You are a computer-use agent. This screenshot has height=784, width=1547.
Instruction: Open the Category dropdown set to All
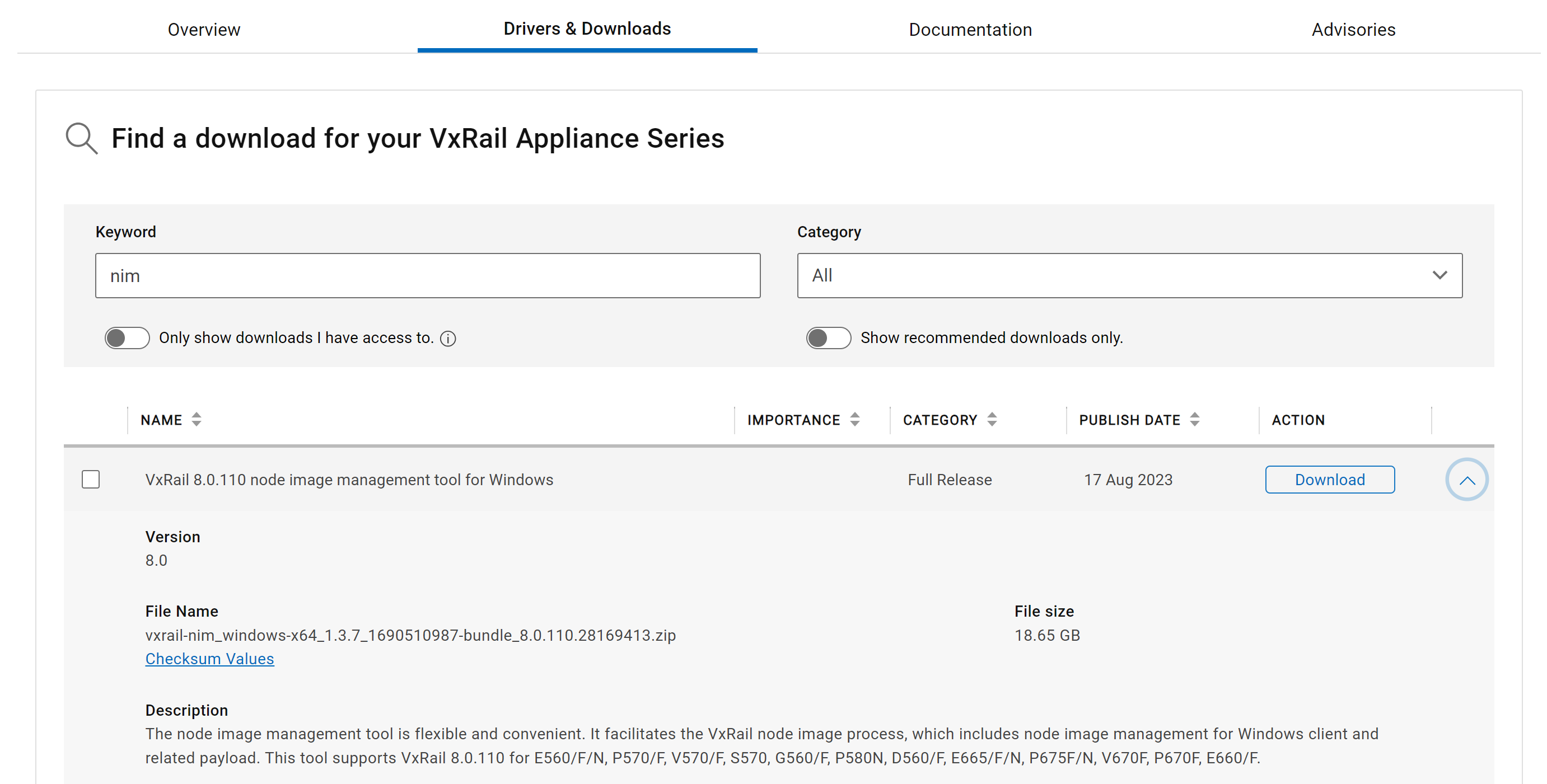click(1128, 275)
